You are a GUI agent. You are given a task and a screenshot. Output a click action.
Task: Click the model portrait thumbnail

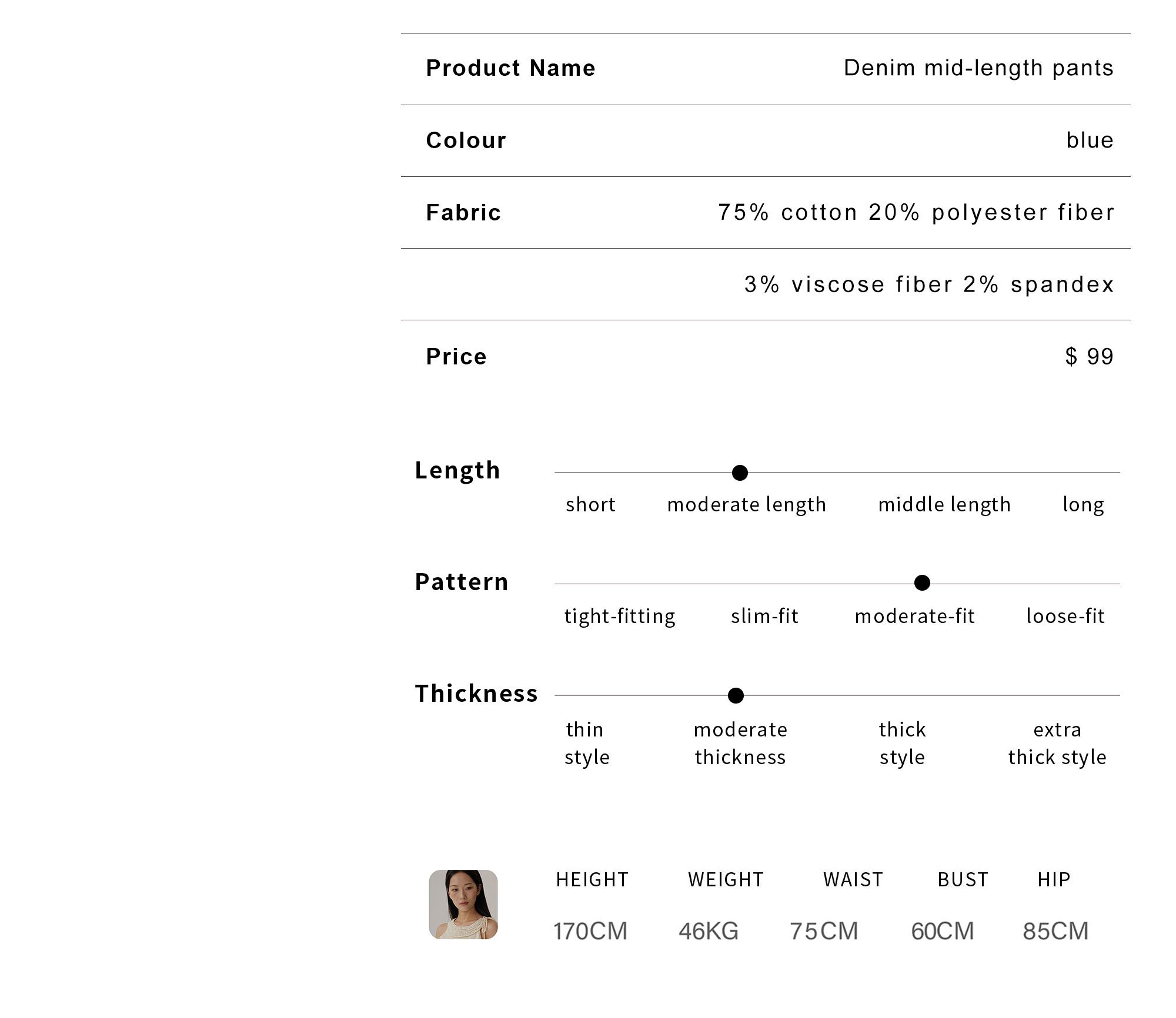tap(463, 905)
